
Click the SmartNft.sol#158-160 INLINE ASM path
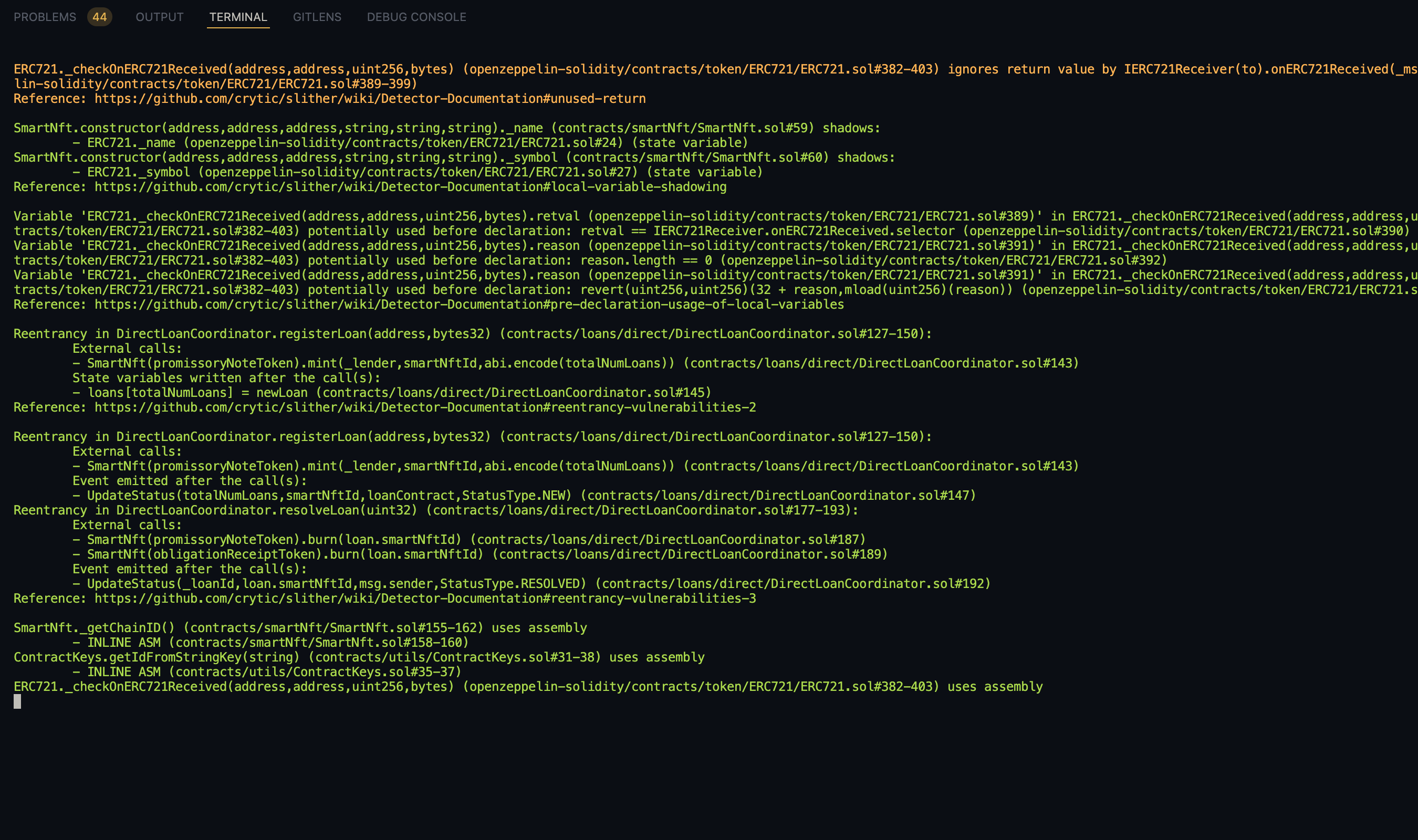[x=319, y=643]
